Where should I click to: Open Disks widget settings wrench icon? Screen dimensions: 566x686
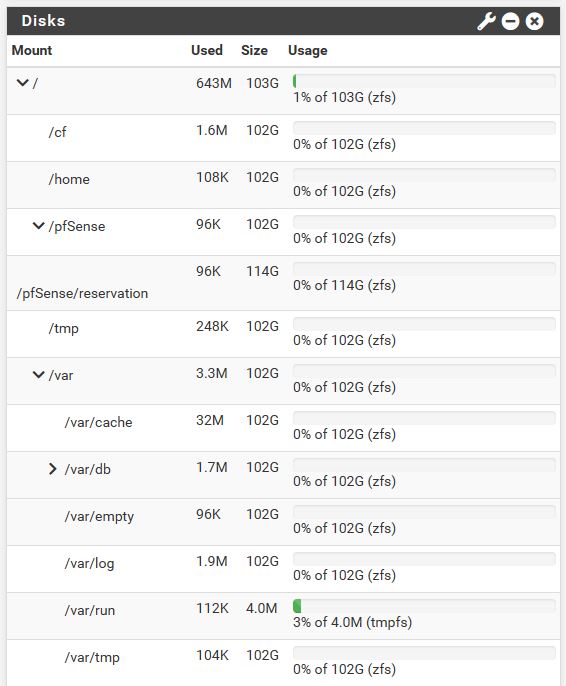tap(486, 21)
